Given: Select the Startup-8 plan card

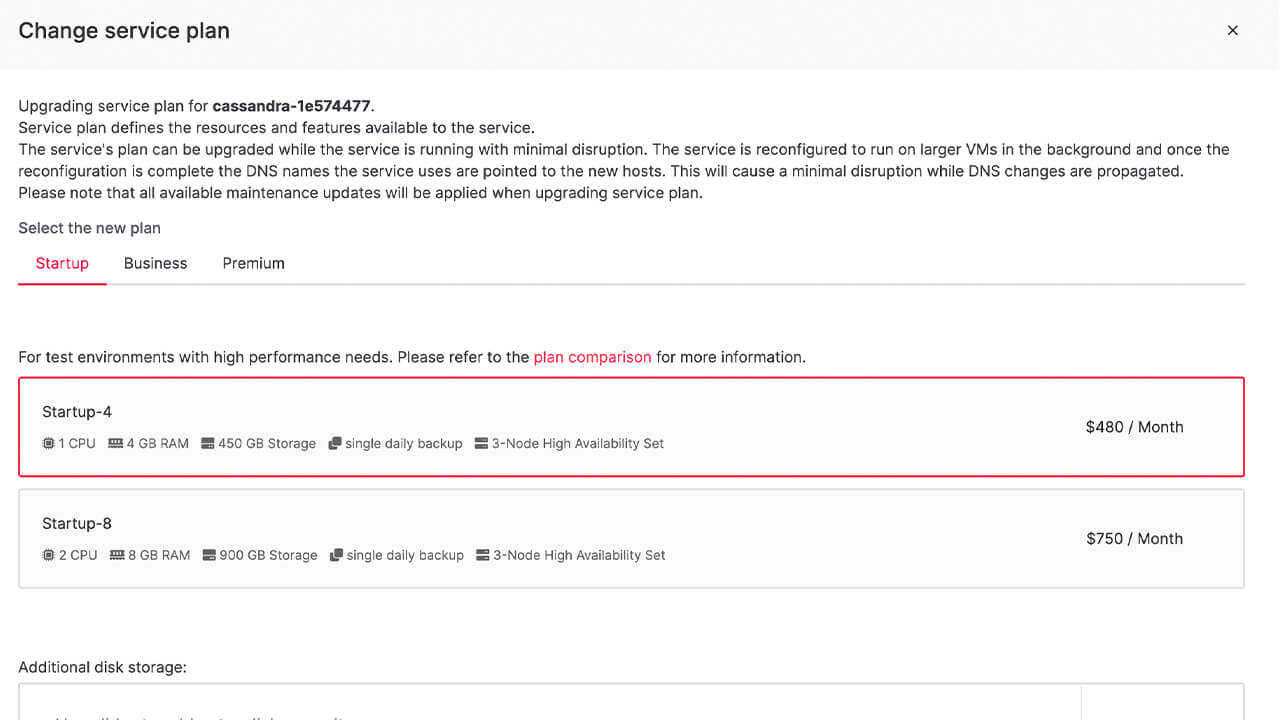Looking at the screenshot, I should (x=632, y=538).
